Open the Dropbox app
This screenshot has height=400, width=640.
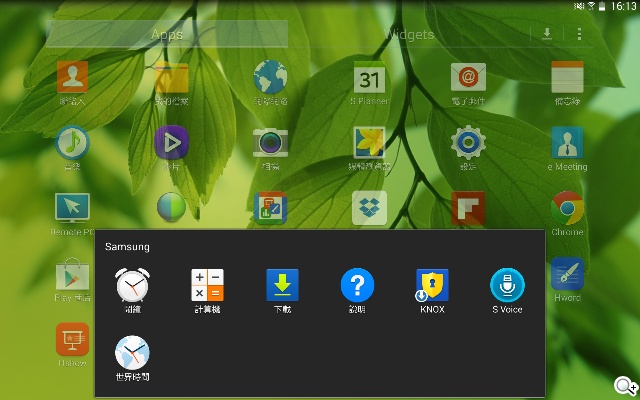point(369,207)
